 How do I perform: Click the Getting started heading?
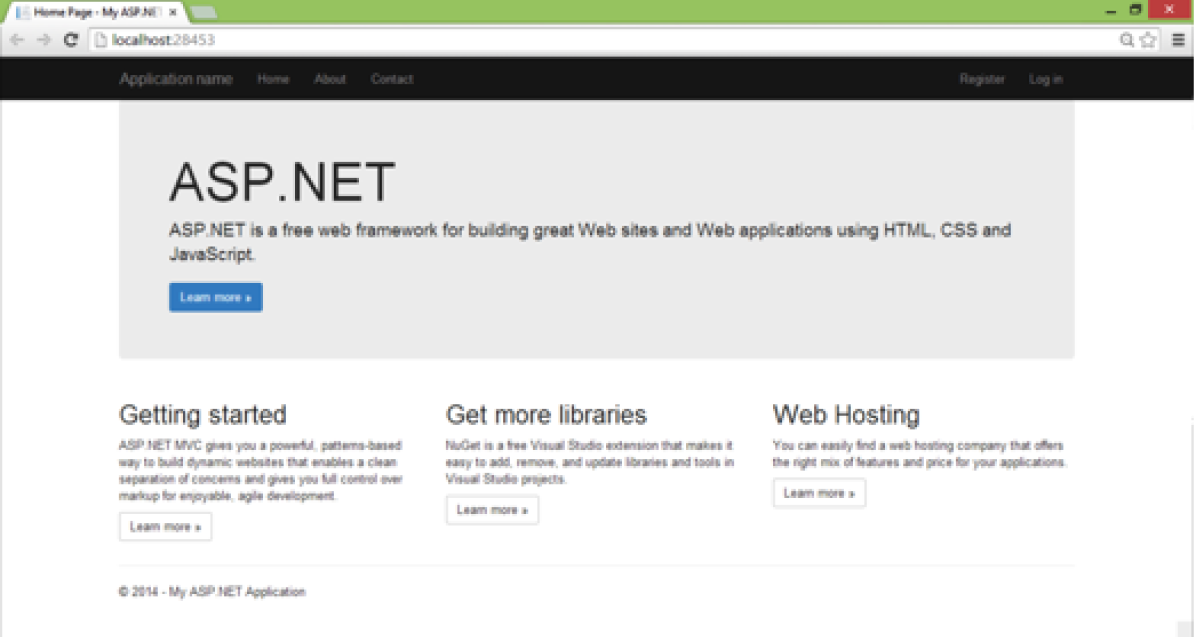pyautogui.click(x=203, y=415)
